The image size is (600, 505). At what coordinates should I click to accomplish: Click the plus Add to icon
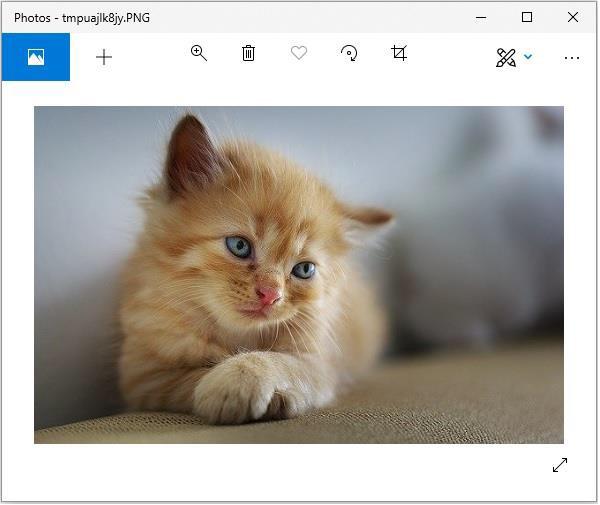click(104, 57)
